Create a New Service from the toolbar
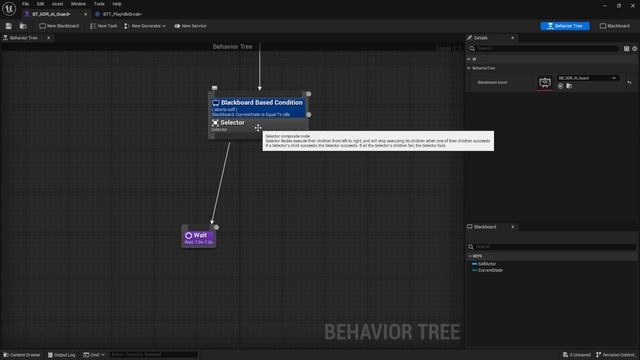This screenshot has width=640, height=360. 190,26
